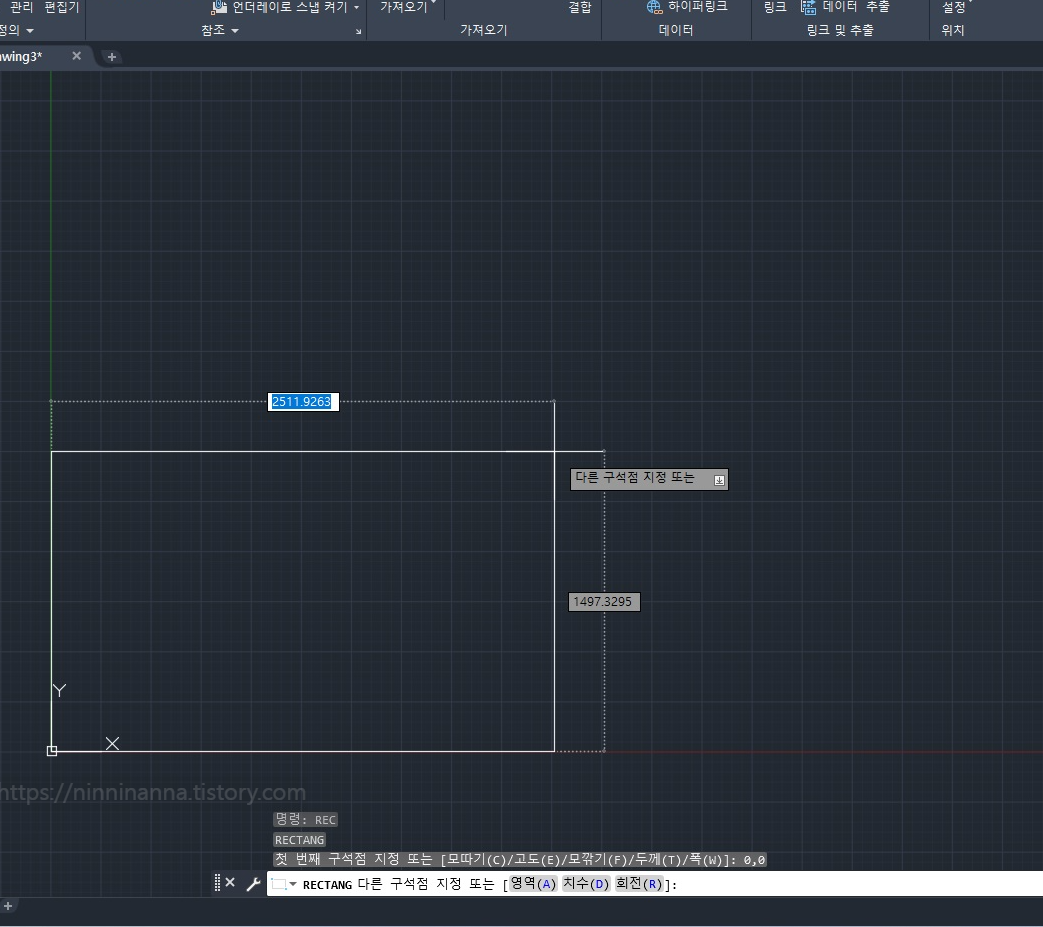Click the 데이터 panel title

676,31
